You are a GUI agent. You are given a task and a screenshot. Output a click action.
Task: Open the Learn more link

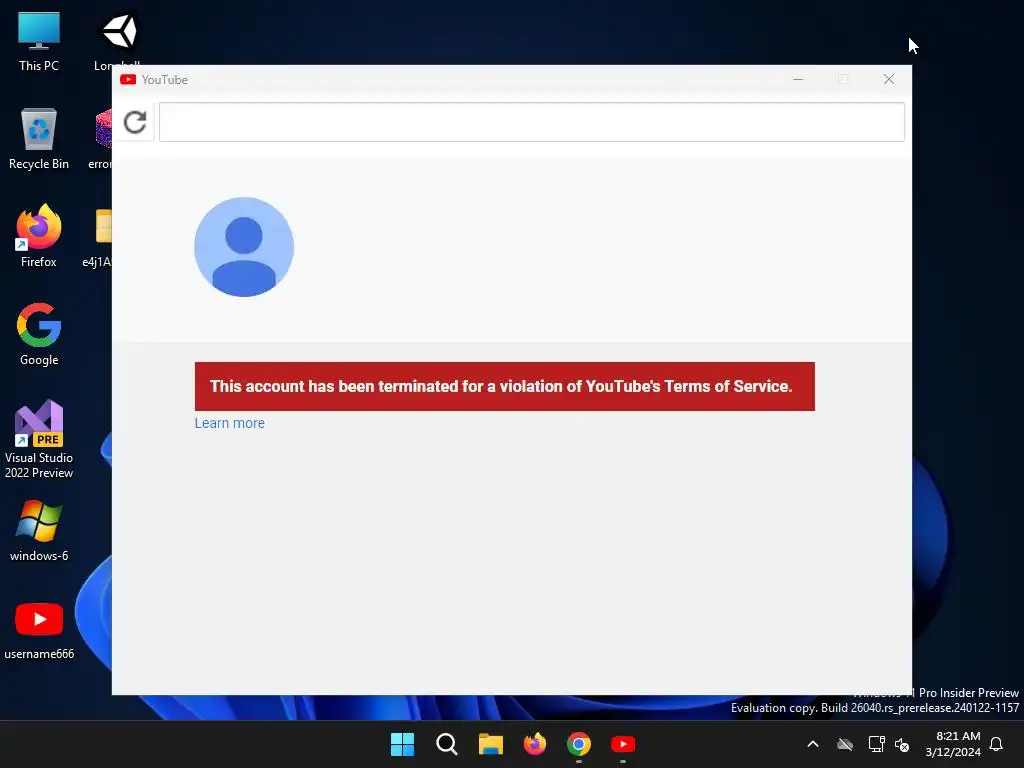(230, 423)
